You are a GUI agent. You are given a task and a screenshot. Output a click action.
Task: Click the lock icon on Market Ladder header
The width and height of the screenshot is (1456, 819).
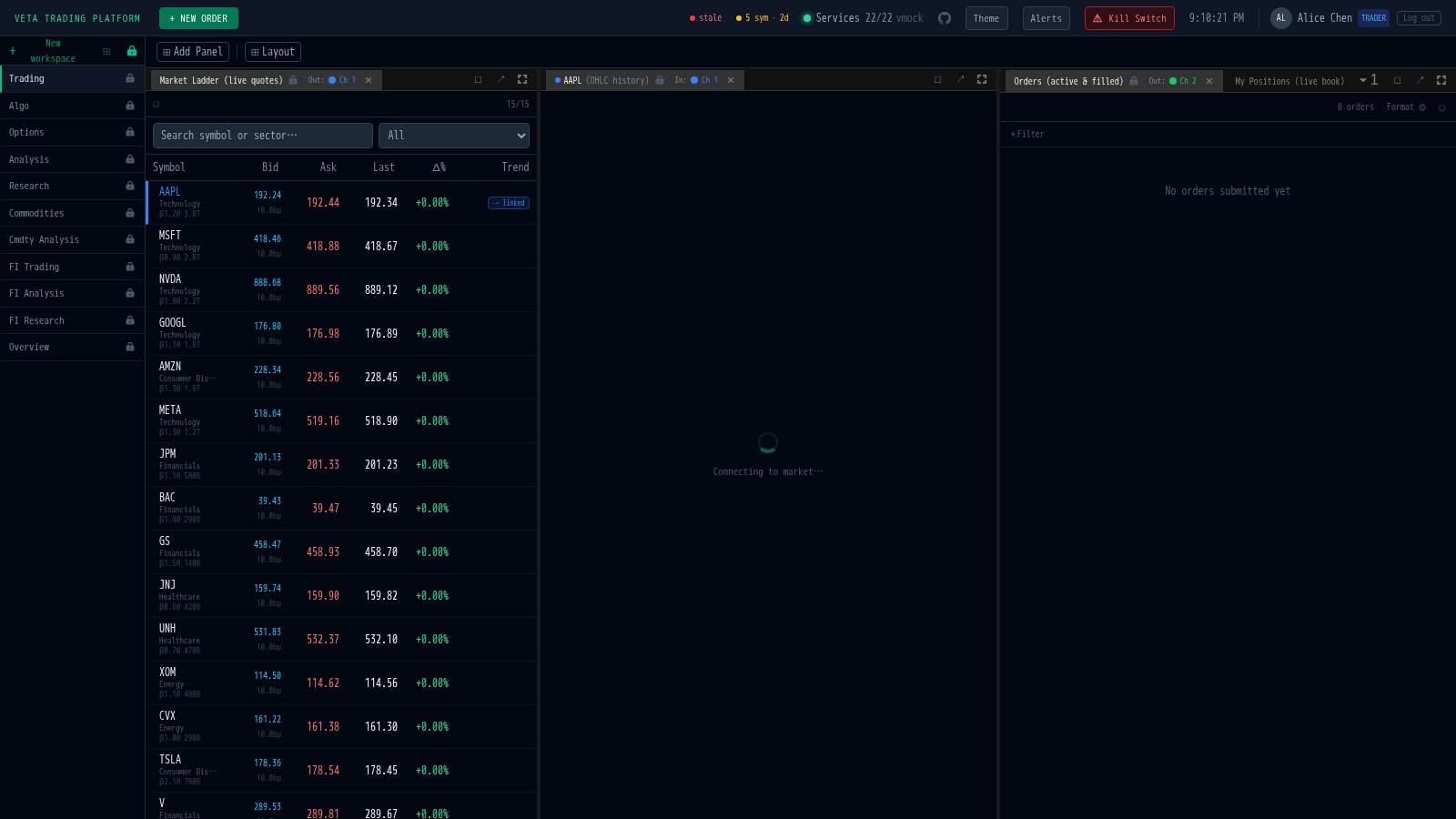[292, 79]
